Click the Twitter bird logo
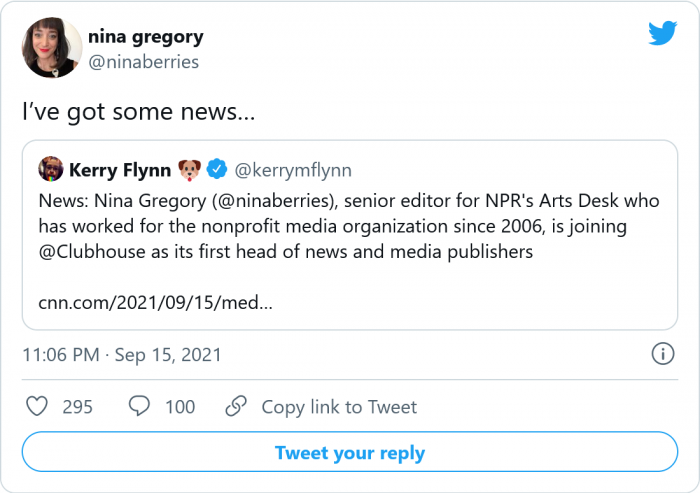This screenshot has width=700, height=493. click(x=662, y=33)
